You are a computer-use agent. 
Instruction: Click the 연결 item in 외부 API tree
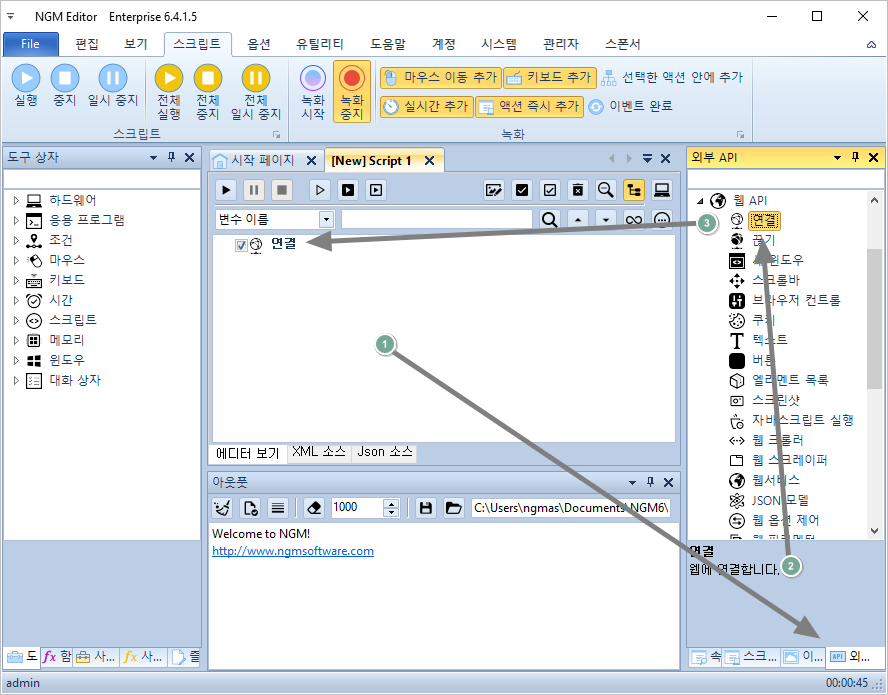[x=764, y=220]
